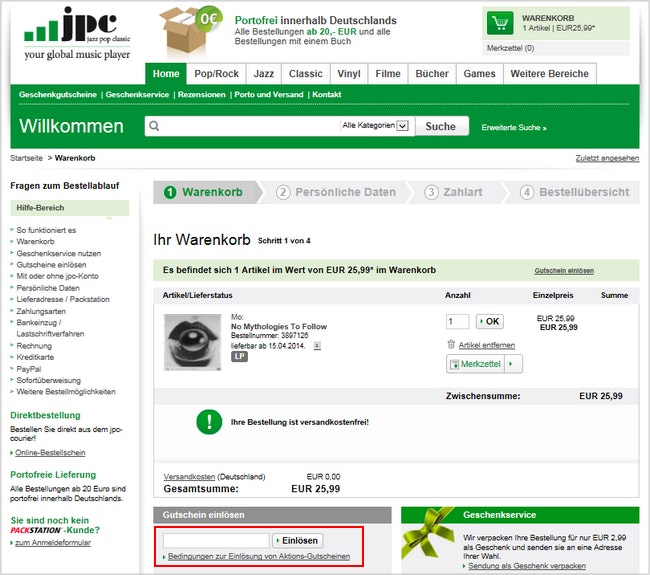Click Artikel entfernen link

click(487, 345)
